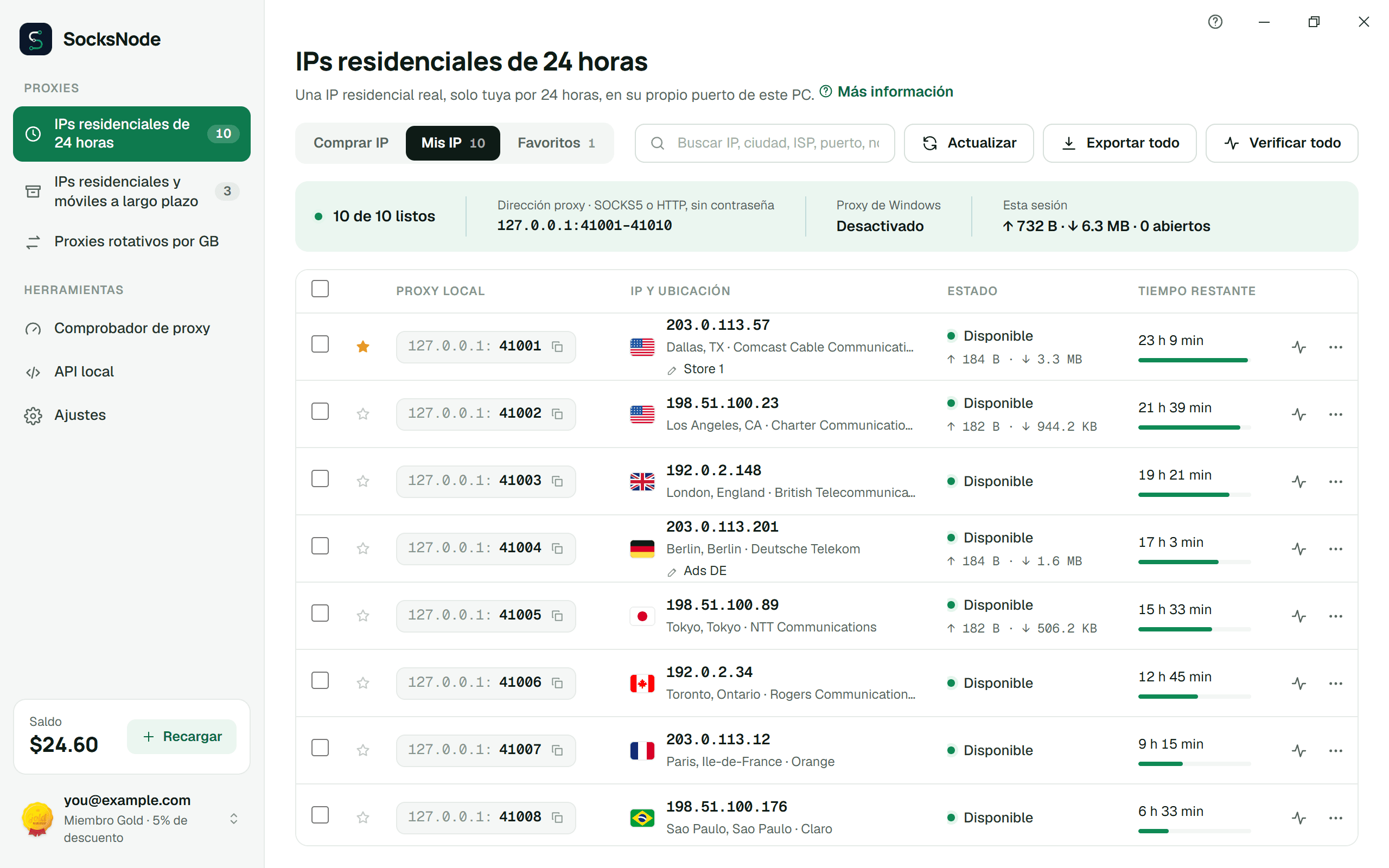The width and height of the screenshot is (1389, 868).
Task: Unfavorite the starred 41001 proxy
Action: click(x=363, y=347)
